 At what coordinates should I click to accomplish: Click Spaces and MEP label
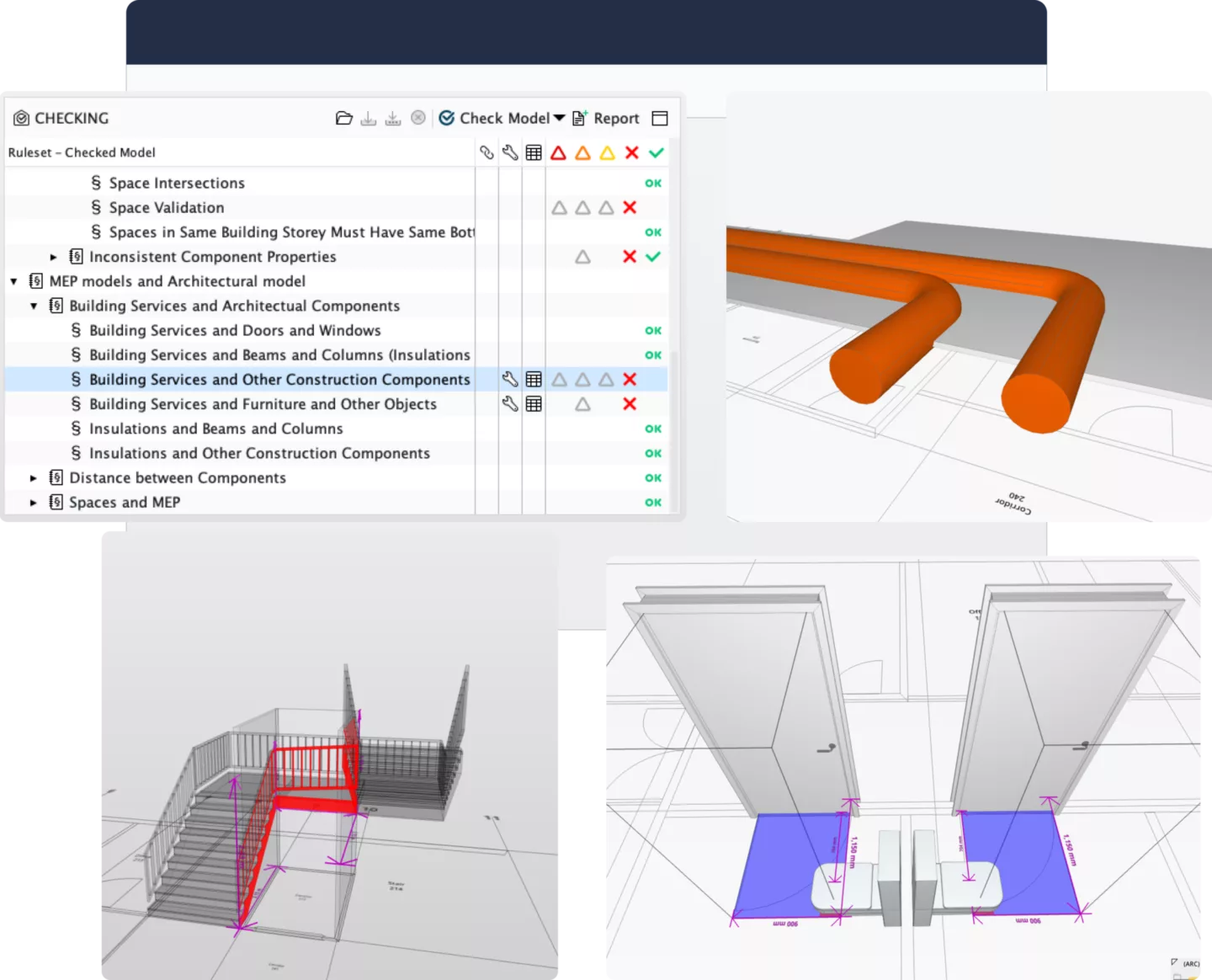click(x=125, y=502)
